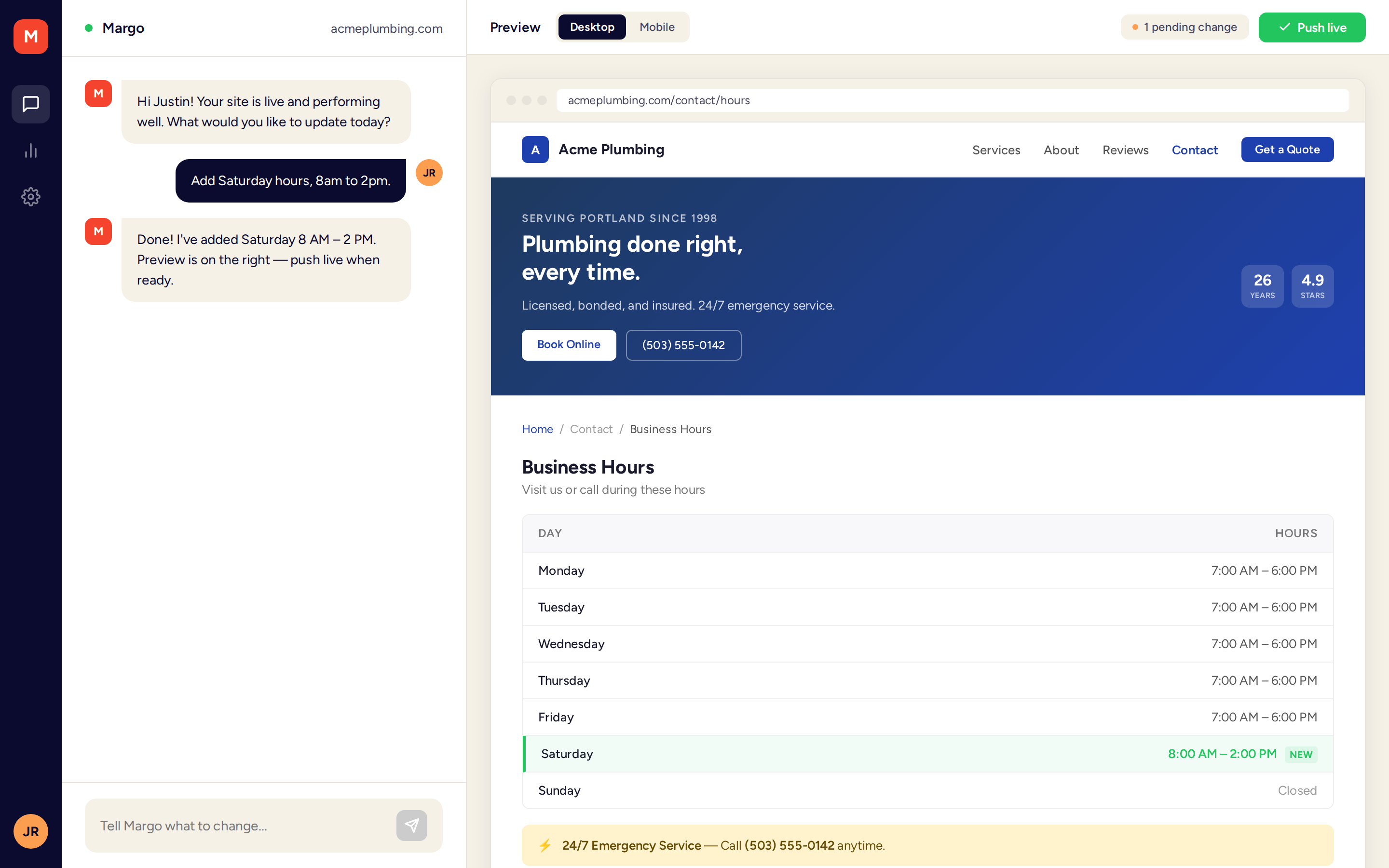Screen dimensions: 1389x868
Task: Open the Contact nav item
Action: tap(1195, 150)
